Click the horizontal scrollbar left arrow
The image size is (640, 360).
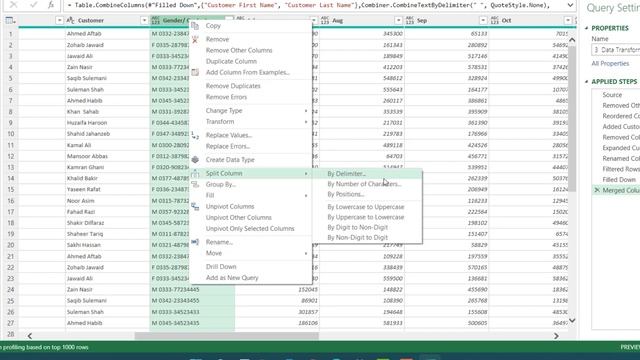pos(30,336)
